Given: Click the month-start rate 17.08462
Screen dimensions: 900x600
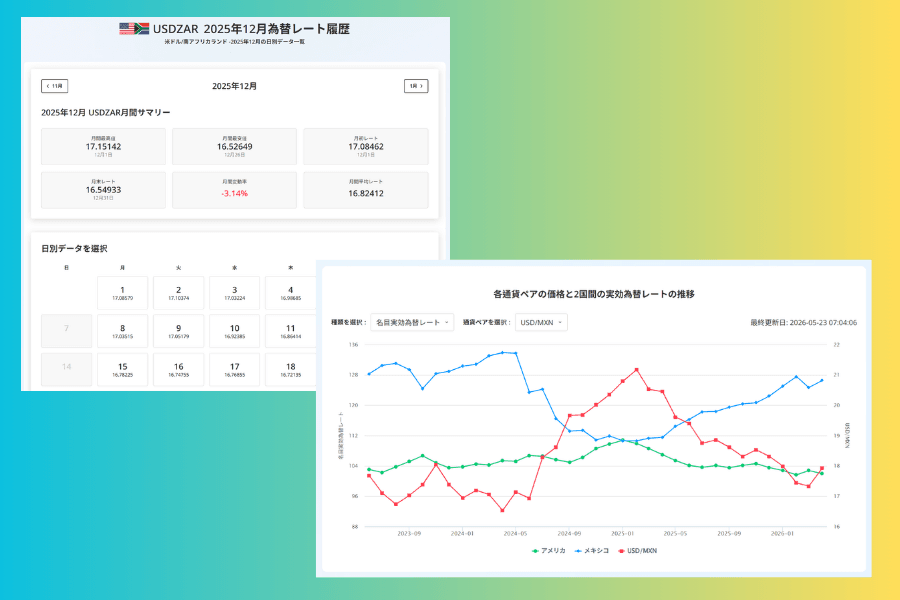Looking at the screenshot, I should 366,146.
